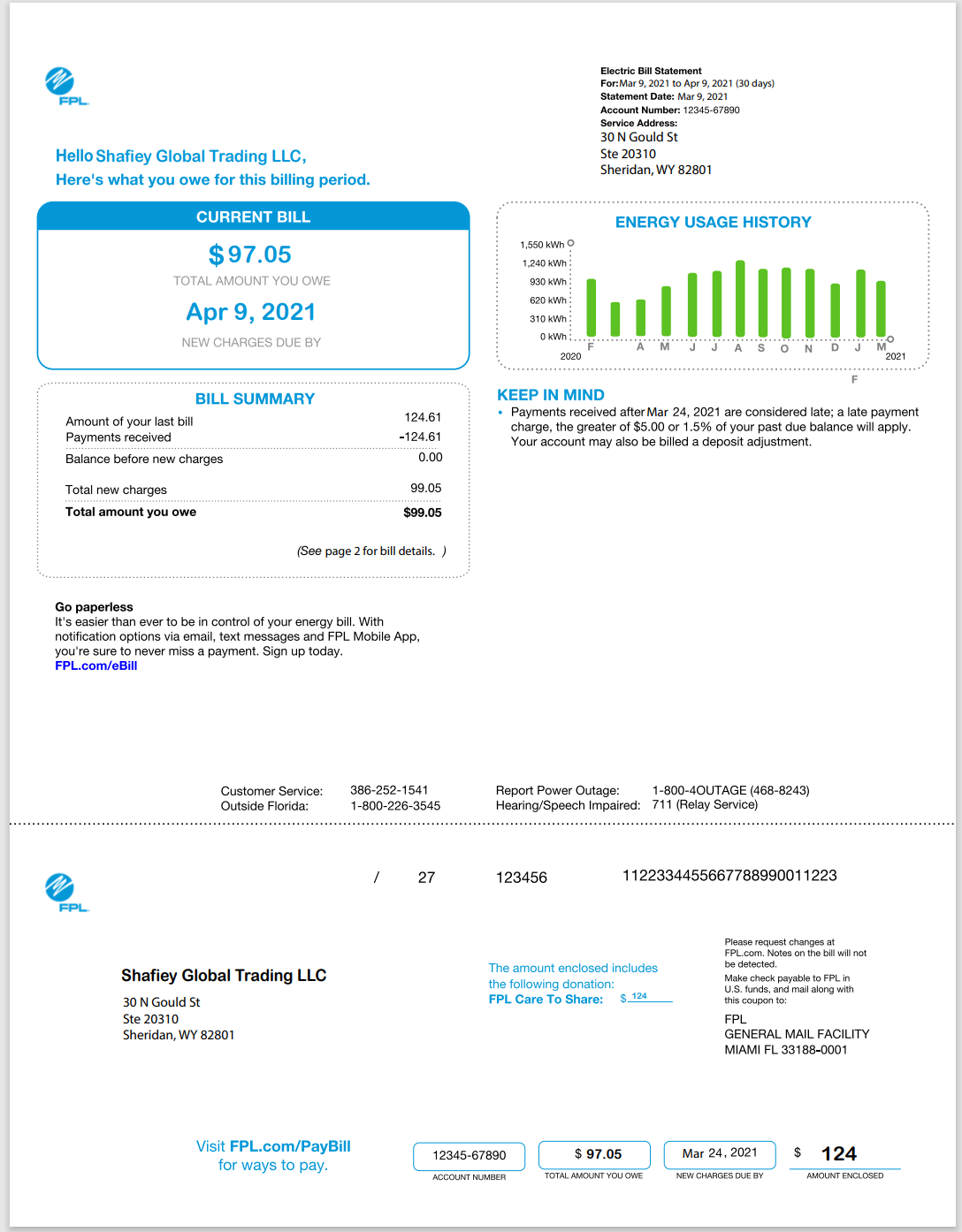Screen dimensions: 962x1232
Task: Click the outside Florida number 1-800-226-3545
Action: pos(395,806)
